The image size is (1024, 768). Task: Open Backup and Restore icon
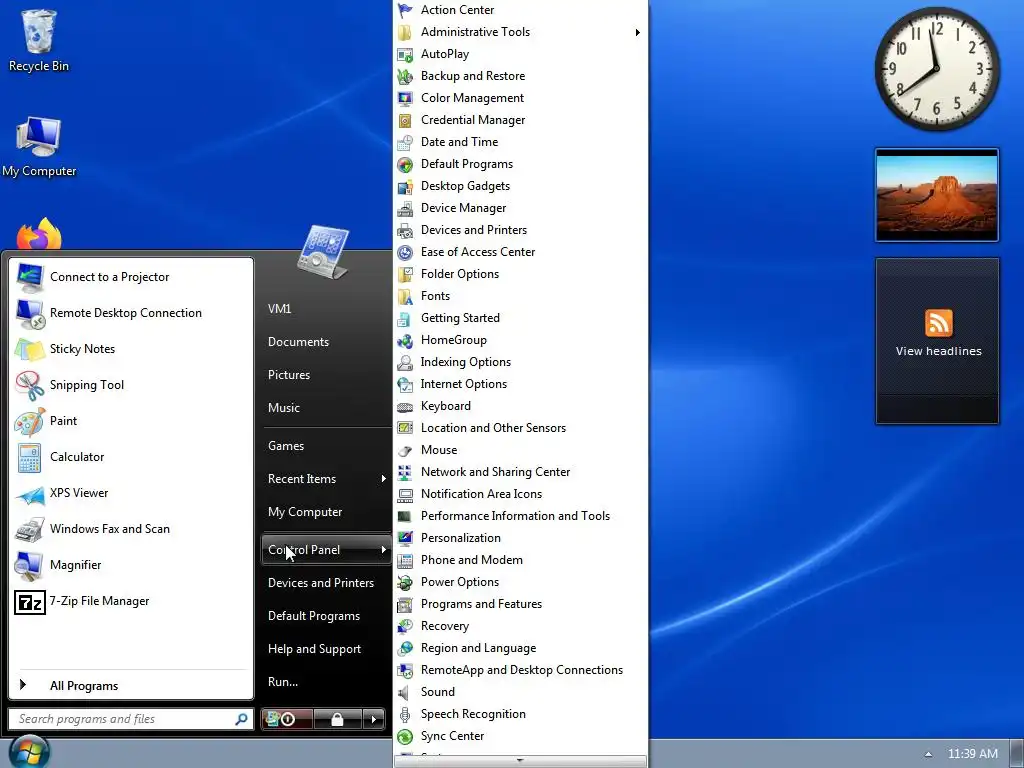click(x=405, y=76)
